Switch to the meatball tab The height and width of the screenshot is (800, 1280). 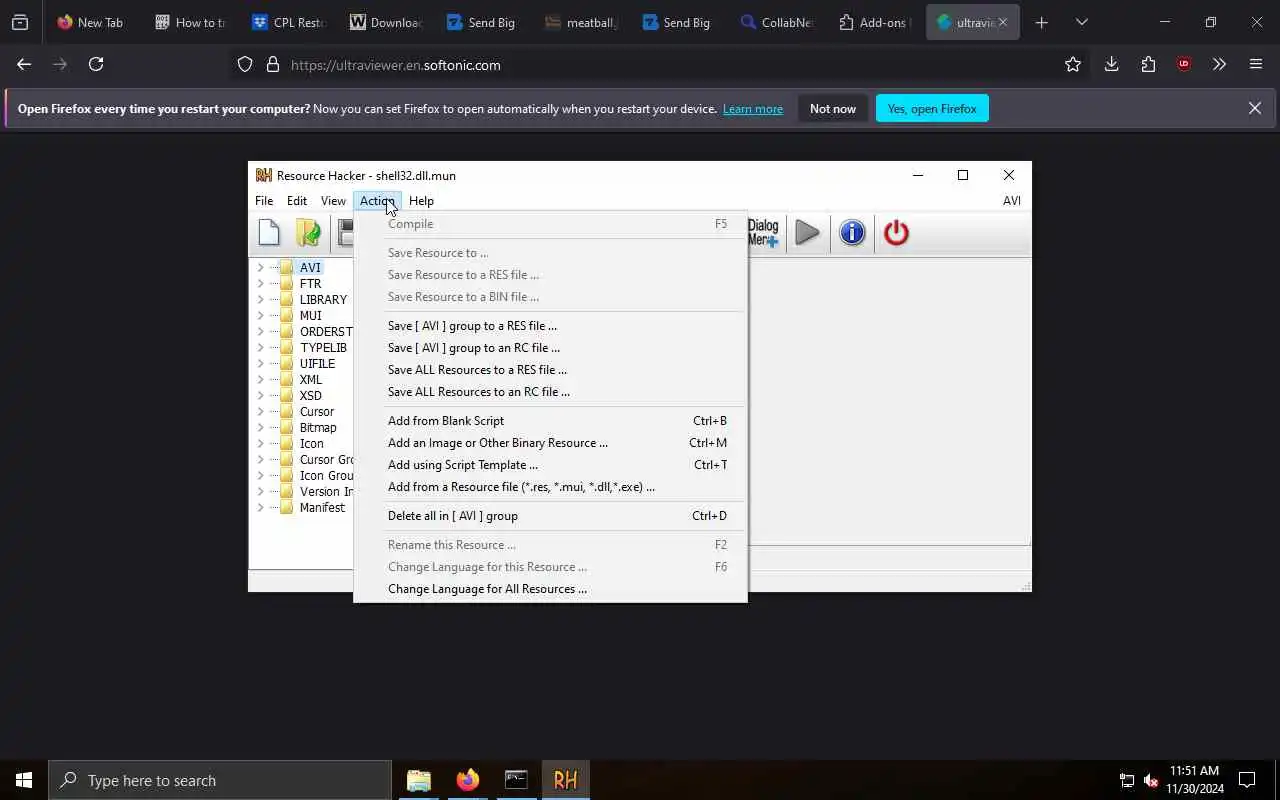click(580, 22)
